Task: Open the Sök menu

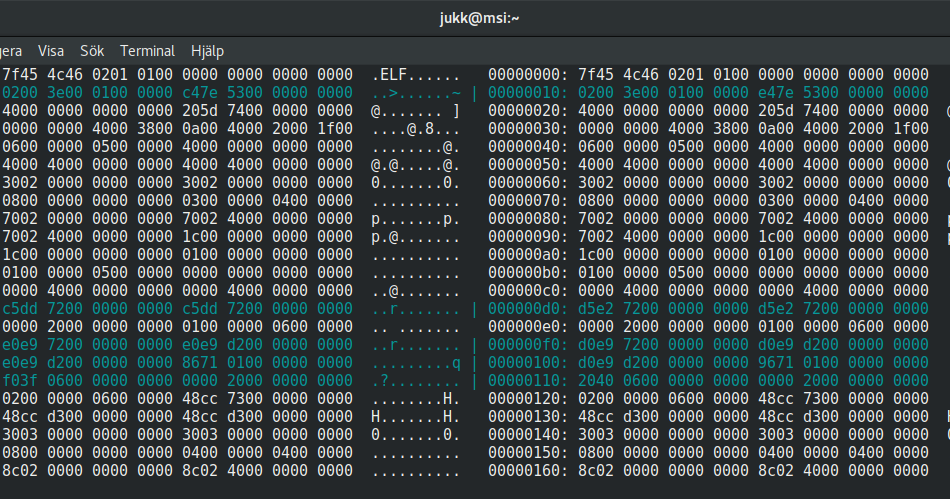Action: point(92,51)
